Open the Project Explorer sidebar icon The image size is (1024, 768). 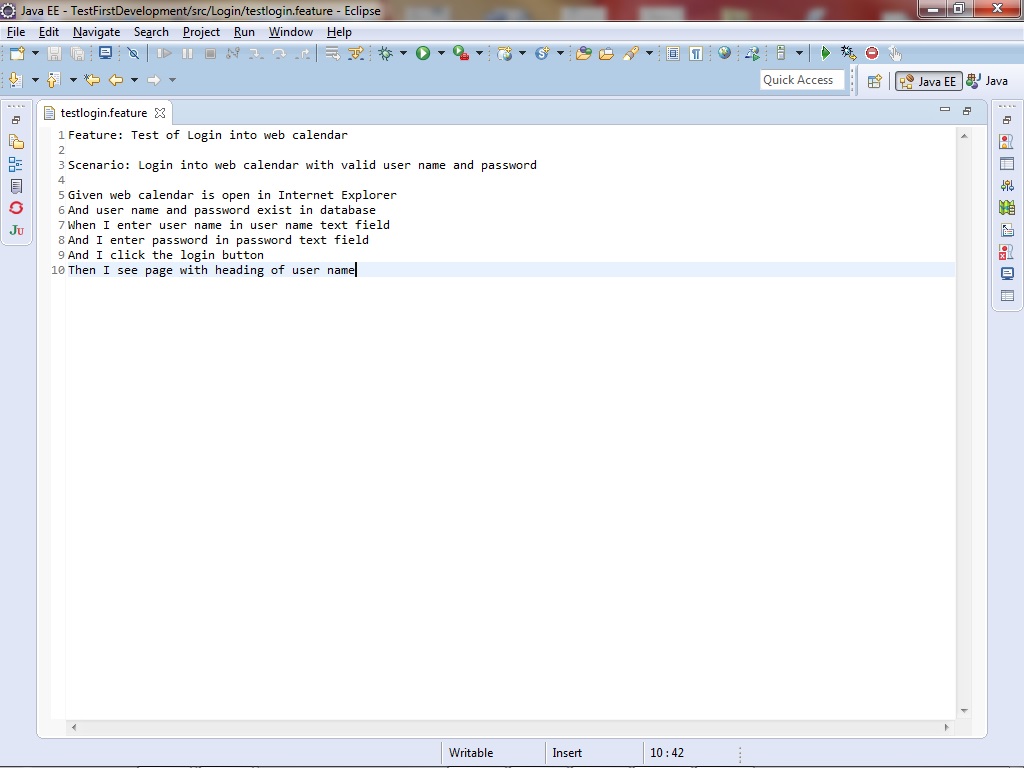click(16, 142)
